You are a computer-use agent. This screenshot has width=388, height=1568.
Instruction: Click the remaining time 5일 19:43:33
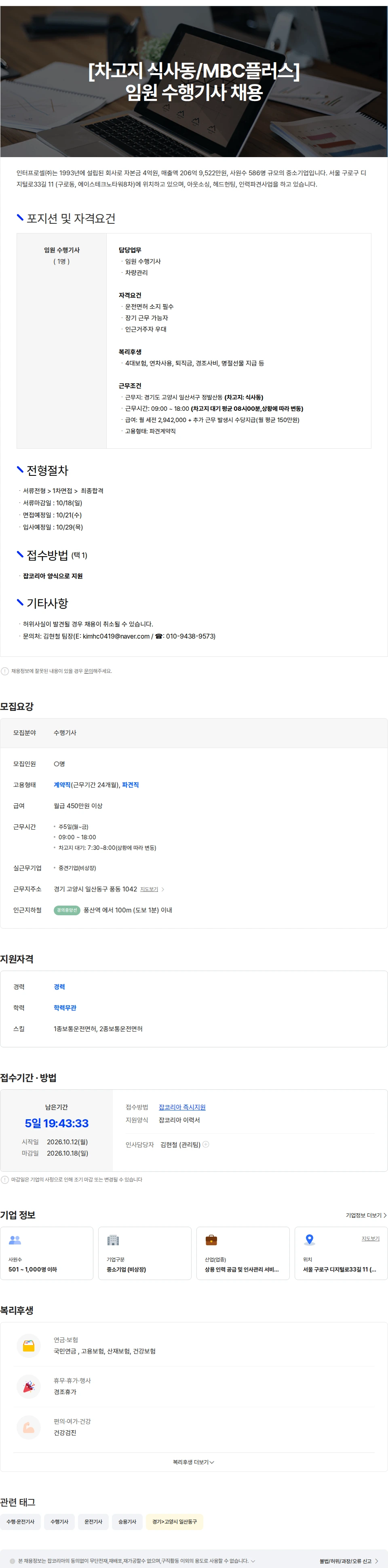[x=57, y=1124]
